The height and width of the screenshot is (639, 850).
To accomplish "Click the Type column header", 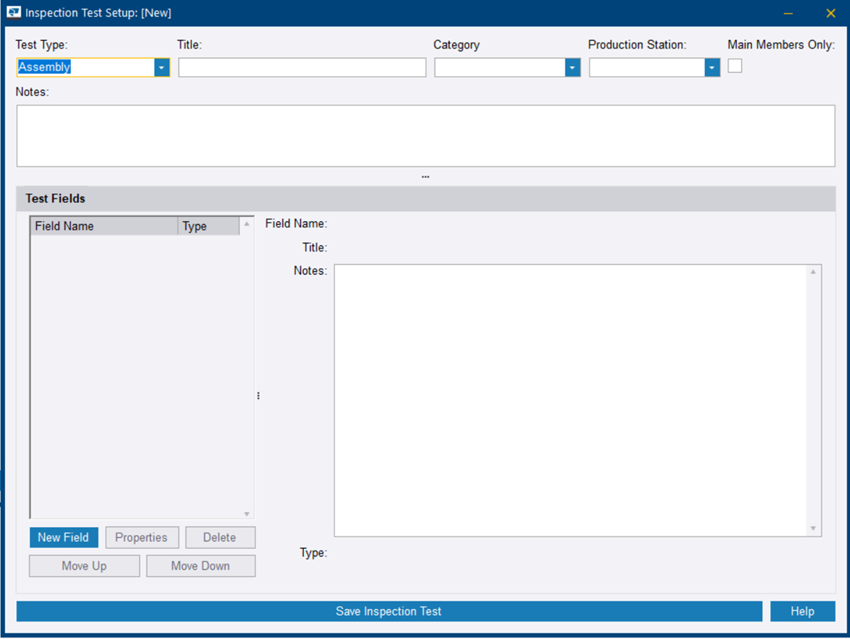I will (209, 226).
